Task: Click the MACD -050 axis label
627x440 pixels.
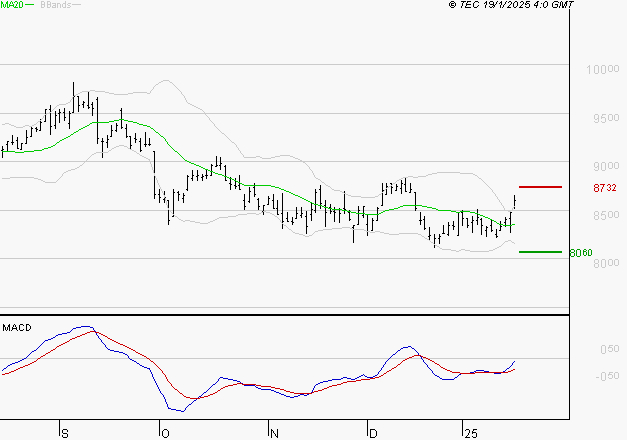Action: click(x=607, y=376)
